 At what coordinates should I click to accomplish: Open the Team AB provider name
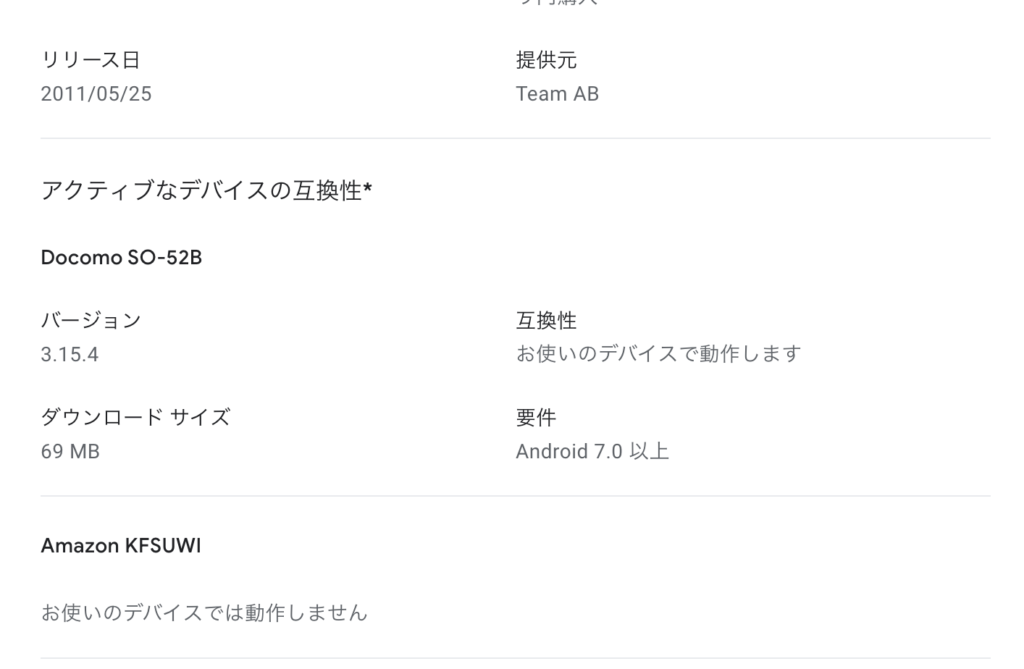[557, 95]
